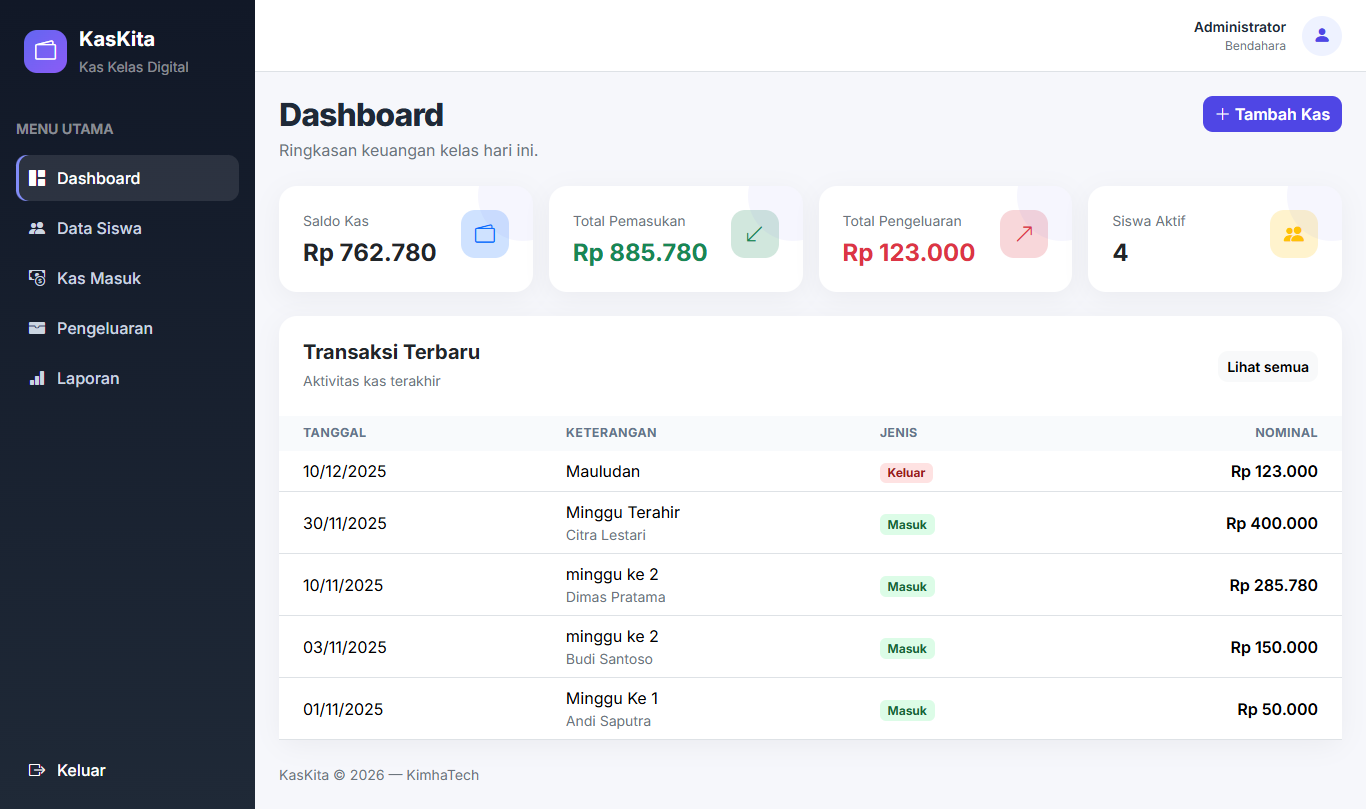Screen dimensions: 1366x809
Task: Go to the Kas Masuk menu
Action: pos(128,278)
